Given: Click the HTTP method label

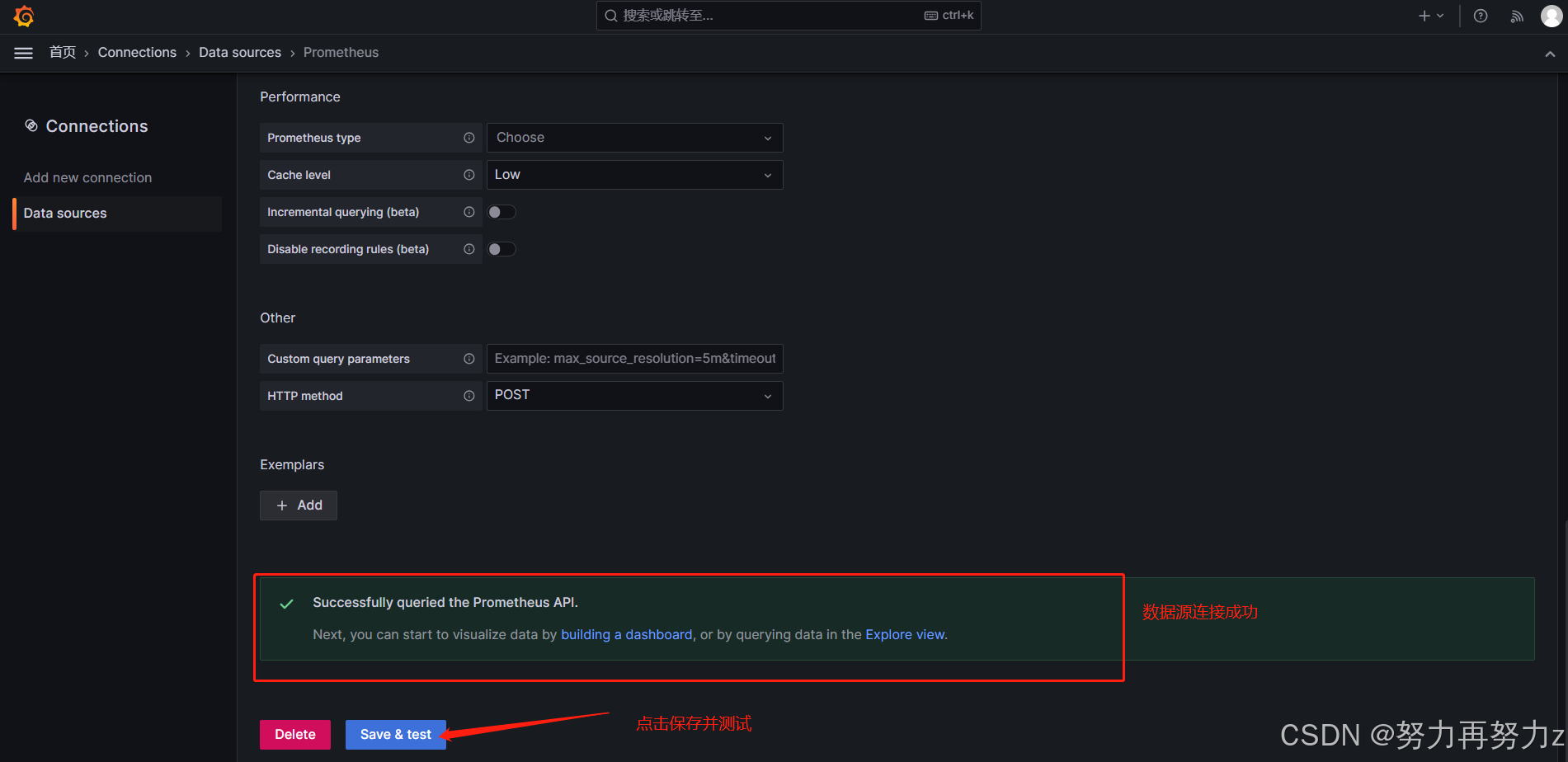Looking at the screenshot, I should (305, 396).
